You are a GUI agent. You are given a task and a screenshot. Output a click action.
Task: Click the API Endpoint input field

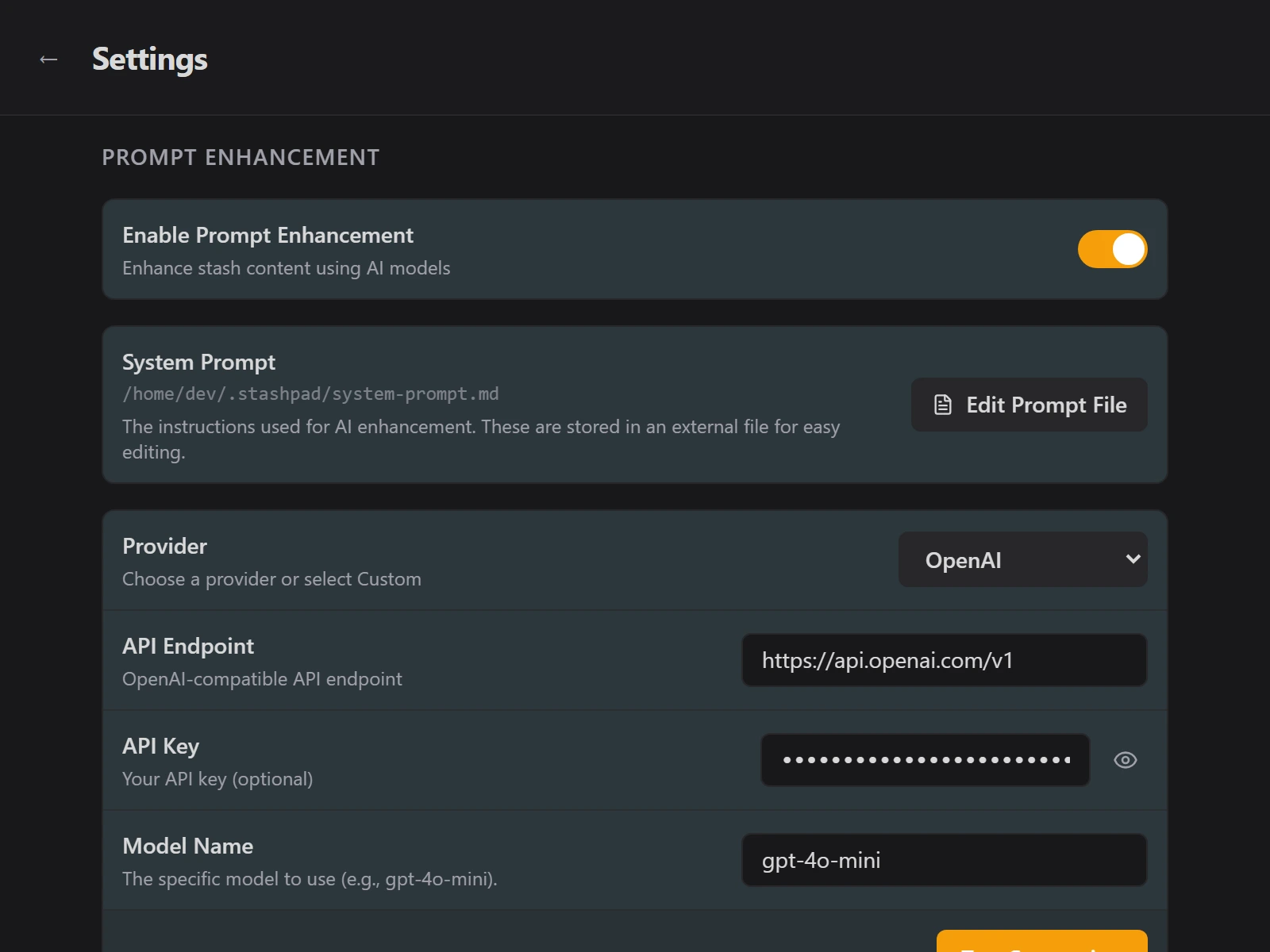945,660
